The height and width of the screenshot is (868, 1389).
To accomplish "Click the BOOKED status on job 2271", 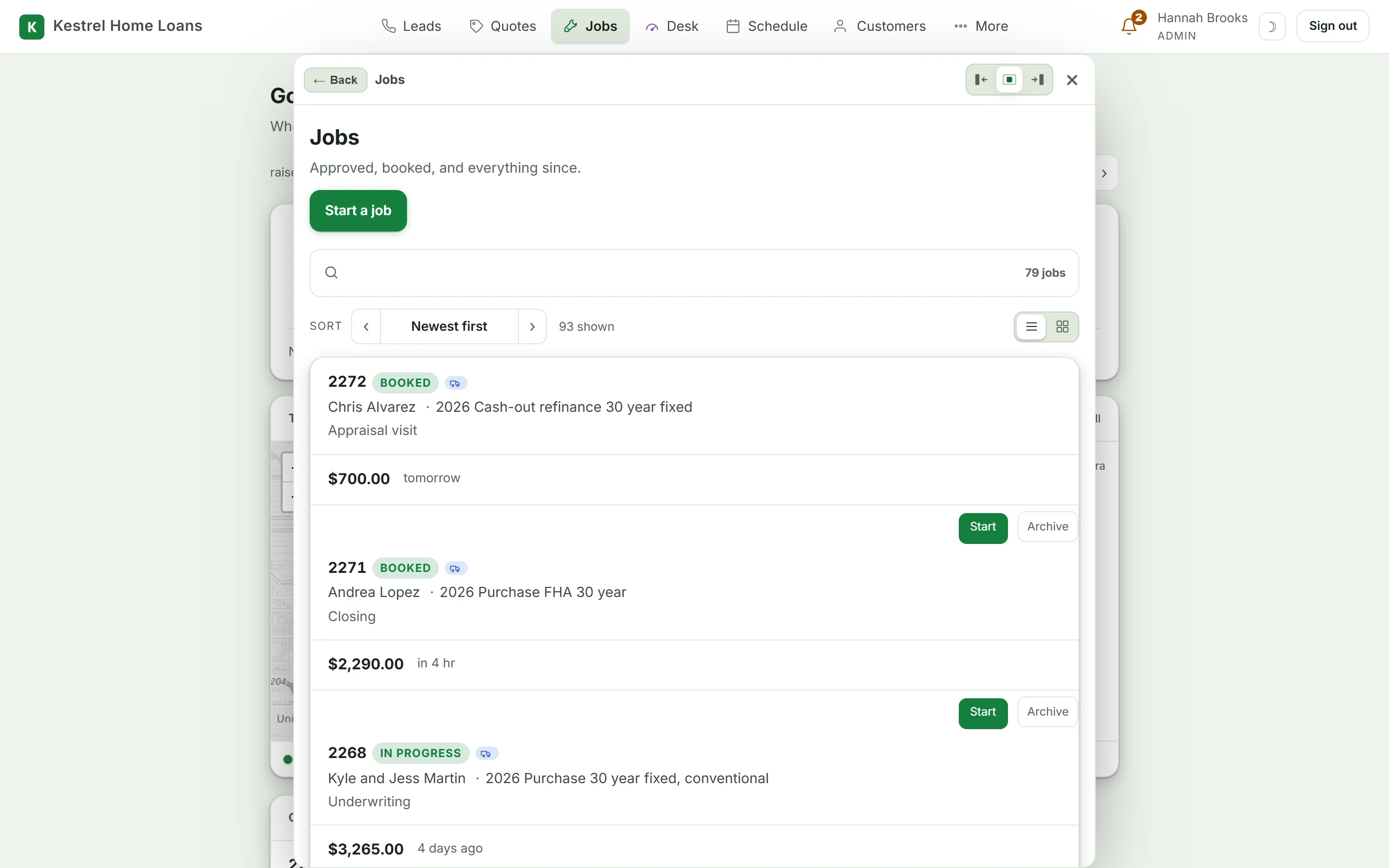I will click(x=405, y=569).
